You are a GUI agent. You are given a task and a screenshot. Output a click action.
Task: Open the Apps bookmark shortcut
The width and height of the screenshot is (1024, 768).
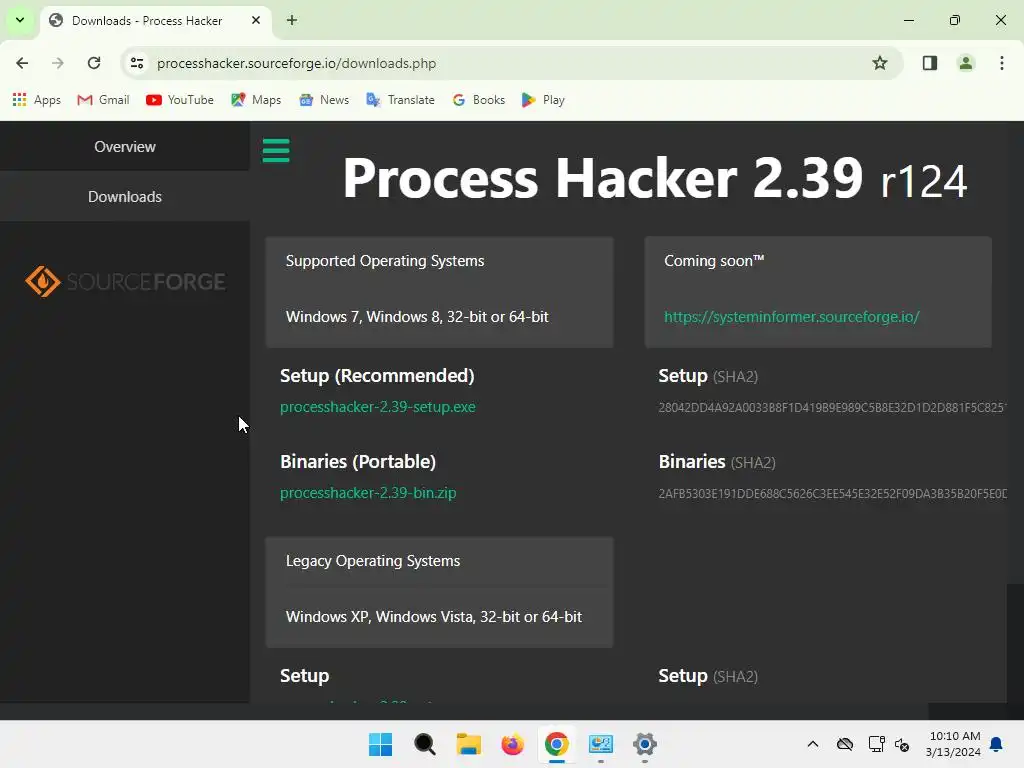click(37, 100)
